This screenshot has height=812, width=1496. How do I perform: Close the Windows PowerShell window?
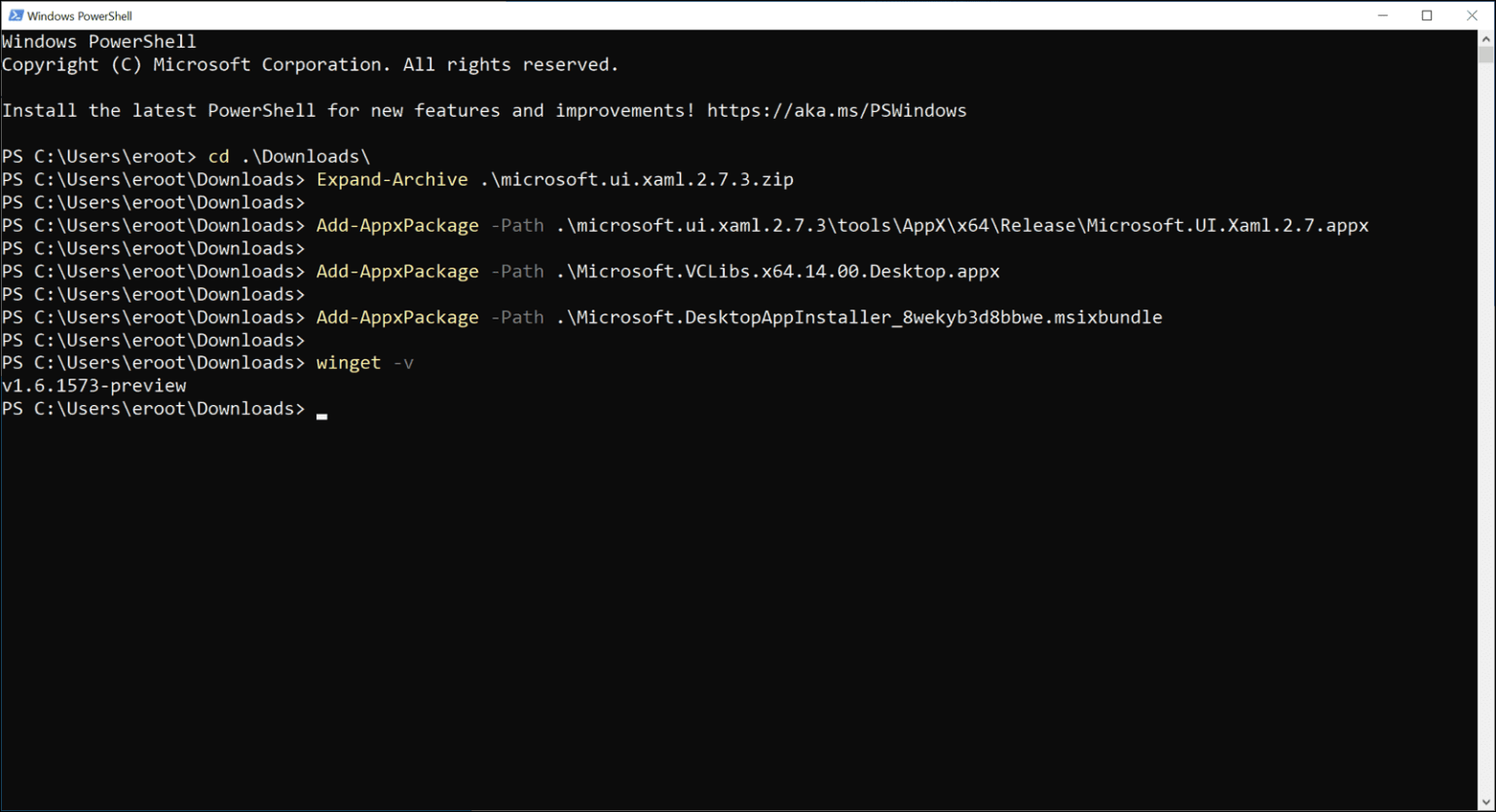tap(1472, 16)
